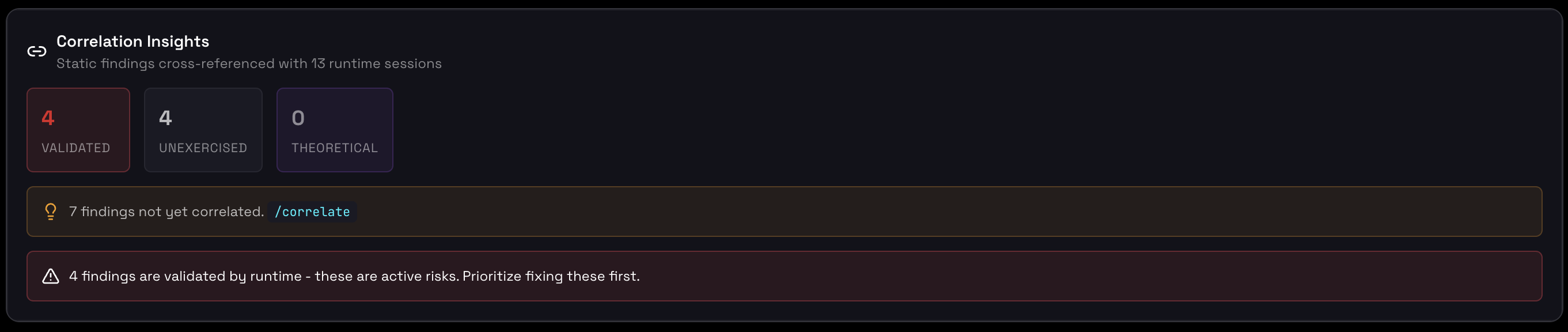
Task: Click empty area of yellow tip banner
Action: 913,212
